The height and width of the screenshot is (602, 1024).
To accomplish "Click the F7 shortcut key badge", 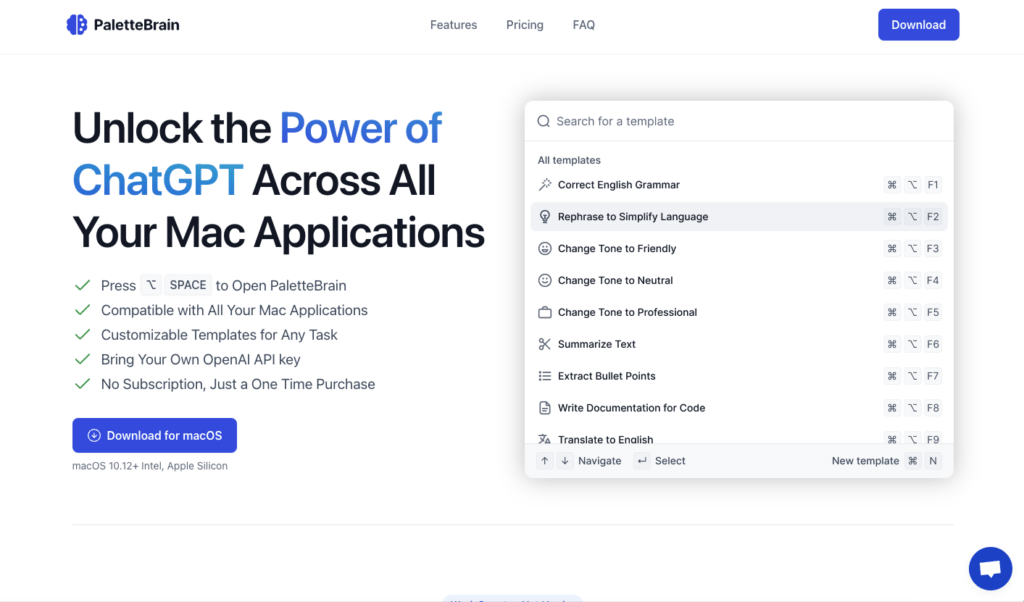I will [x=933, y=376].
